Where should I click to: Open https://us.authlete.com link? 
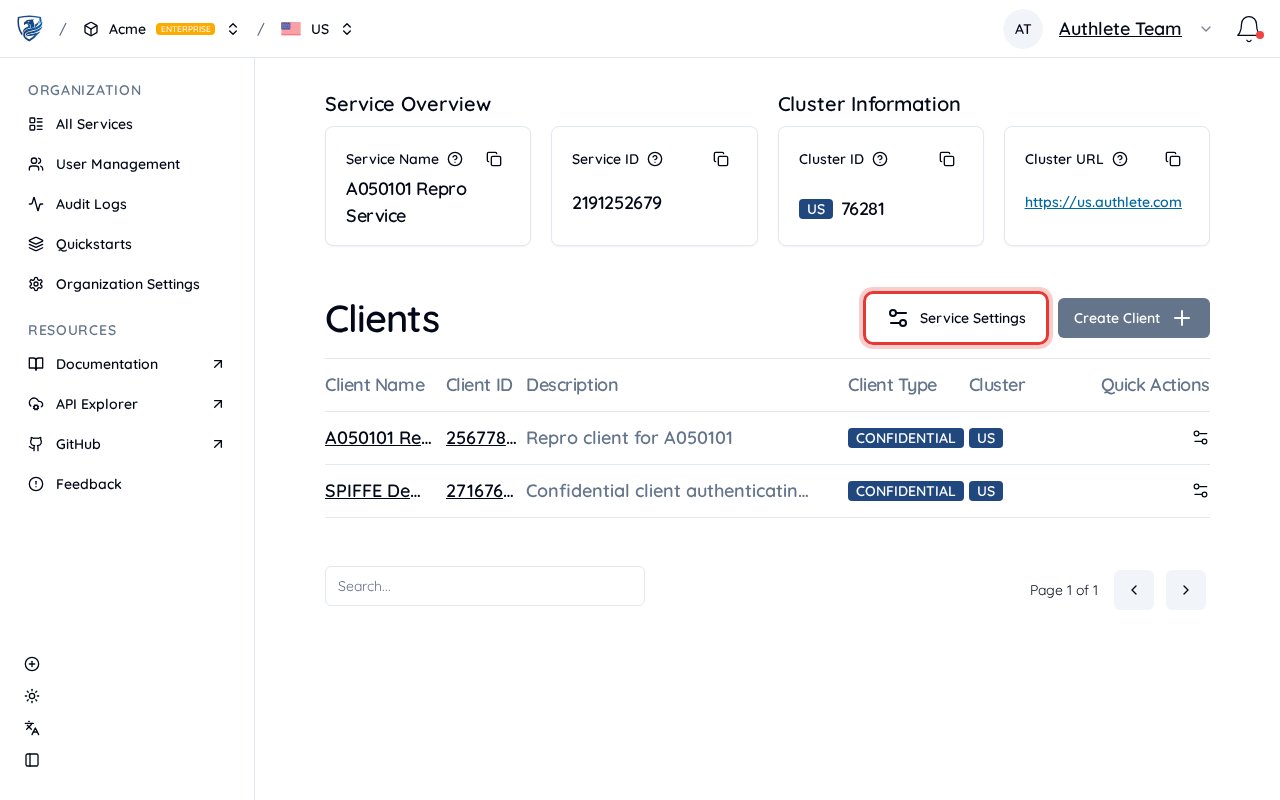point(1103,202)
